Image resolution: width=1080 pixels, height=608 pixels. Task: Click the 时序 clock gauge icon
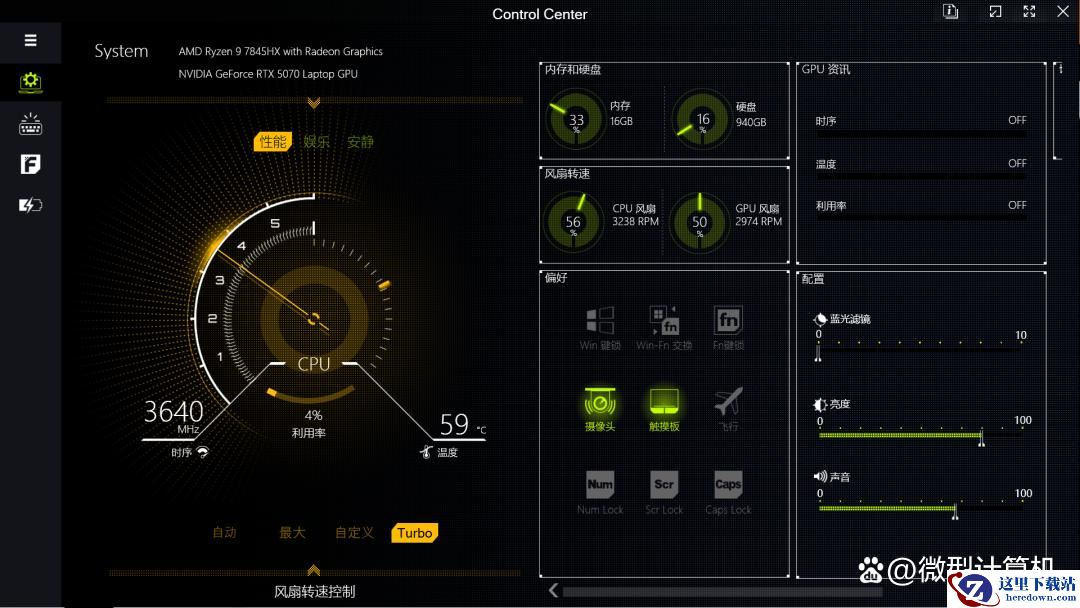click(x=202, y=452)
